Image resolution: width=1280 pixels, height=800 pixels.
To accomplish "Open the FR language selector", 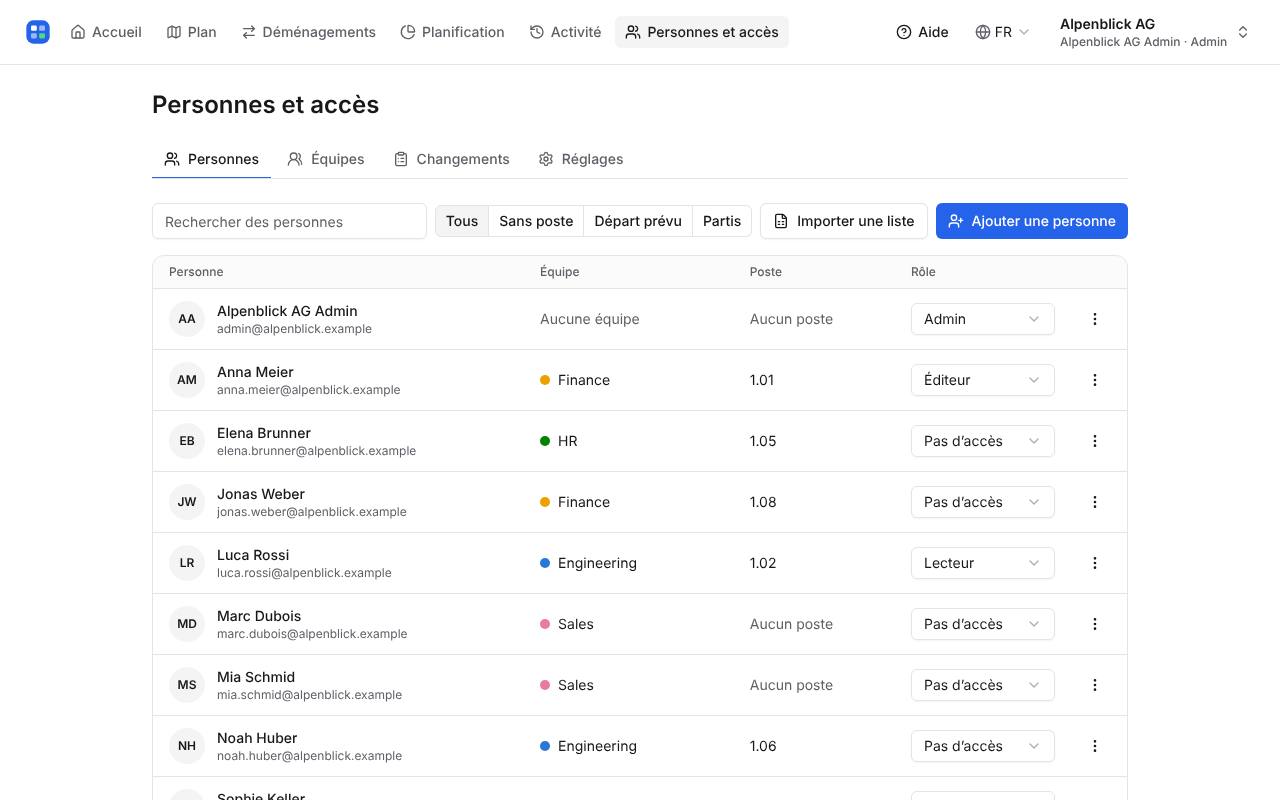I will 1002,32.
